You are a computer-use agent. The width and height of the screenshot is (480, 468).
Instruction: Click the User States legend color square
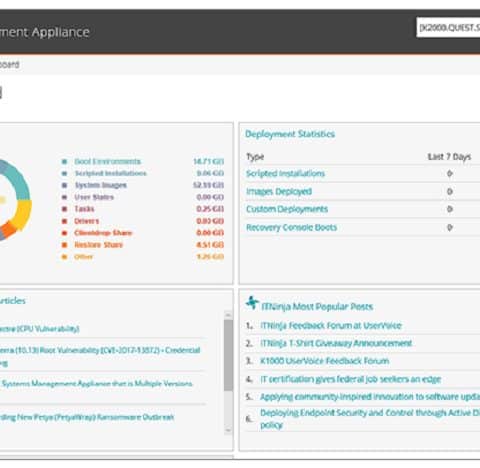[64, 197]
